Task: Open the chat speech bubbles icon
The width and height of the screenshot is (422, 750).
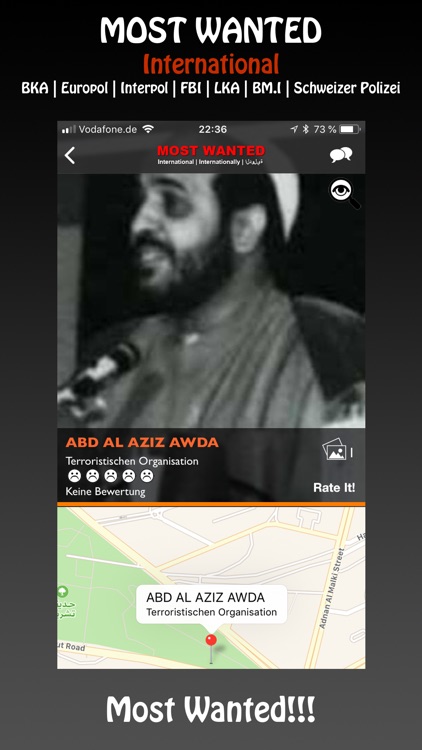Action: [341, 154]
